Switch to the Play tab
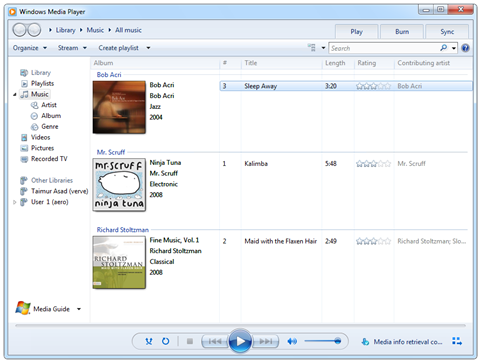Screen dimensions: 480x363 [x=356, y=32]
